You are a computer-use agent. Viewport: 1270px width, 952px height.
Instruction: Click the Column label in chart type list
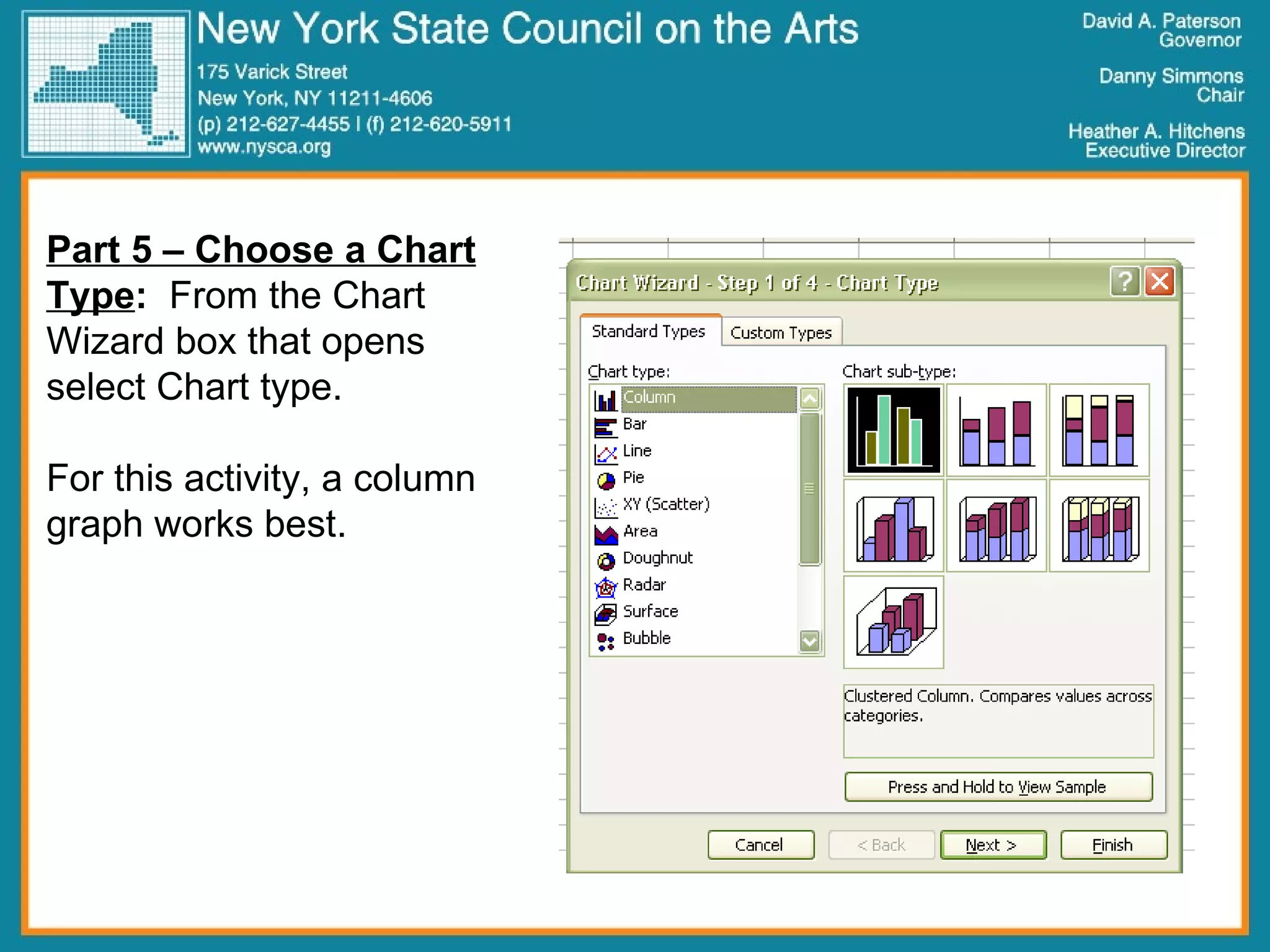click(x=649, y=397)
